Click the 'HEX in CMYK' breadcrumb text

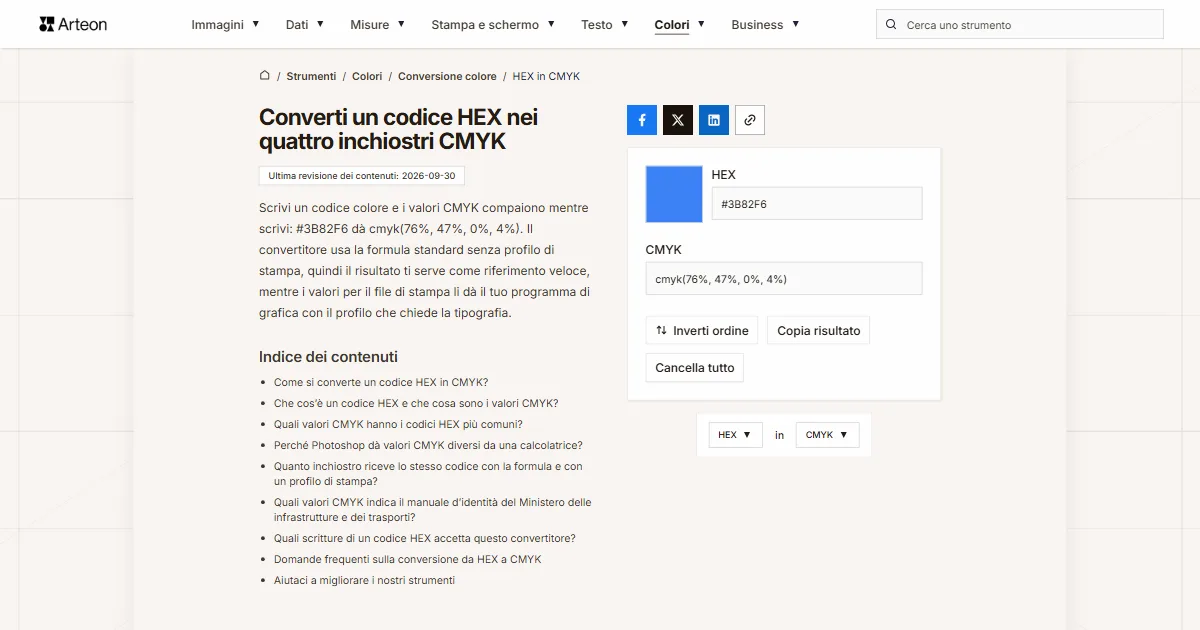point(546,76)
